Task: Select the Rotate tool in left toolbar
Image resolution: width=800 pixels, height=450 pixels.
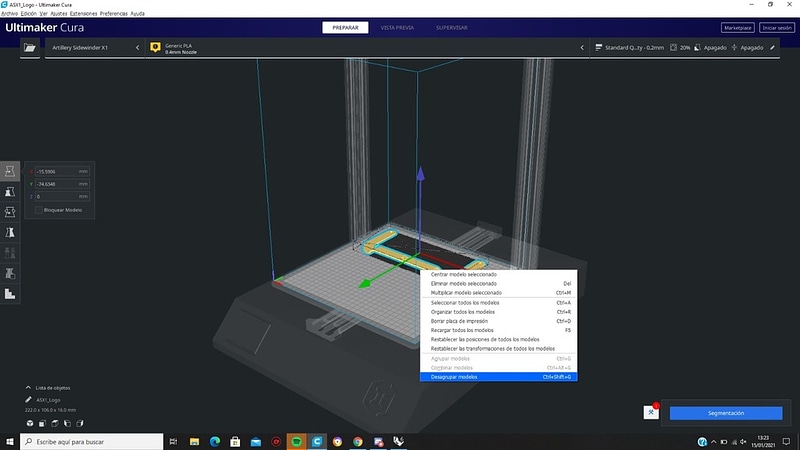Action: coord(10,212)
